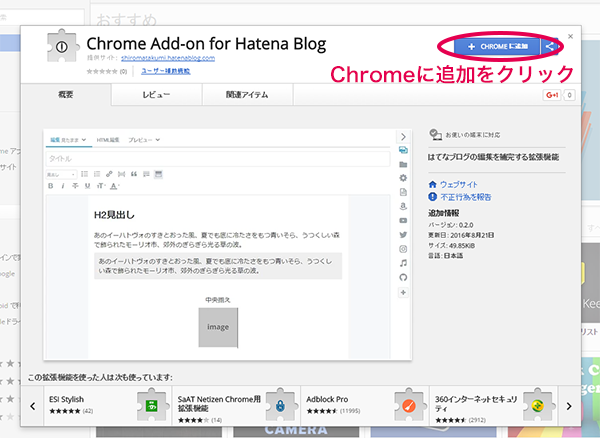Go to next related extensions with the right arrow
This screenshot has height=438, width=600.
click(x=569, y=406)
